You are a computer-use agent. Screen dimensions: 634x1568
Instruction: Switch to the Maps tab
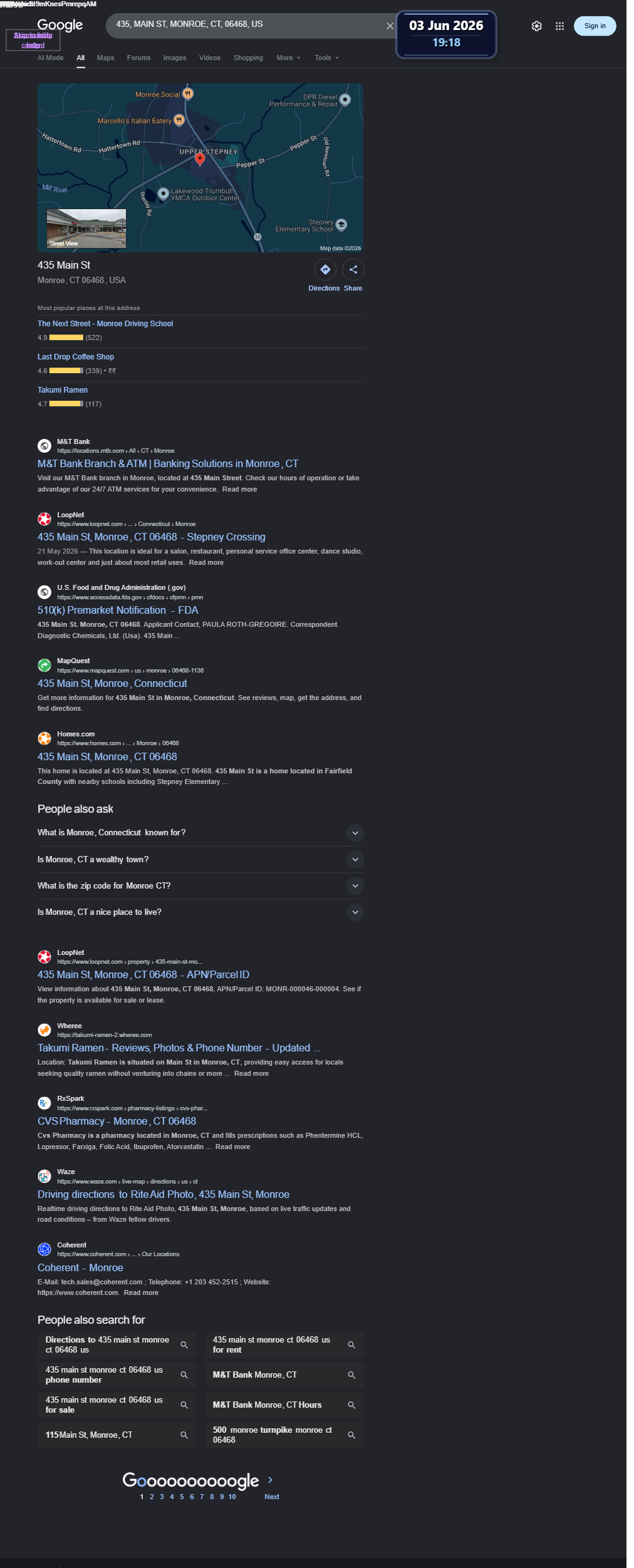coord(105,58)
